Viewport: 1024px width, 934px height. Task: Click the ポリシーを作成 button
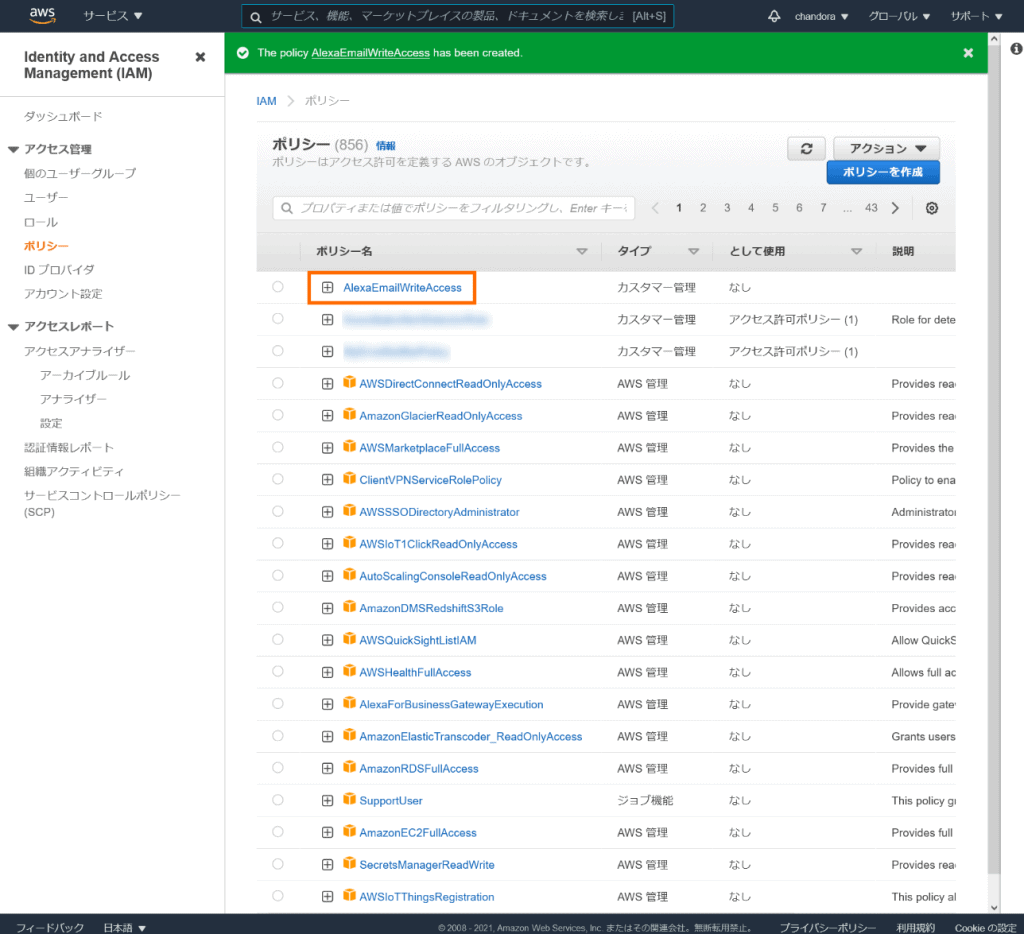pos(883,172)
